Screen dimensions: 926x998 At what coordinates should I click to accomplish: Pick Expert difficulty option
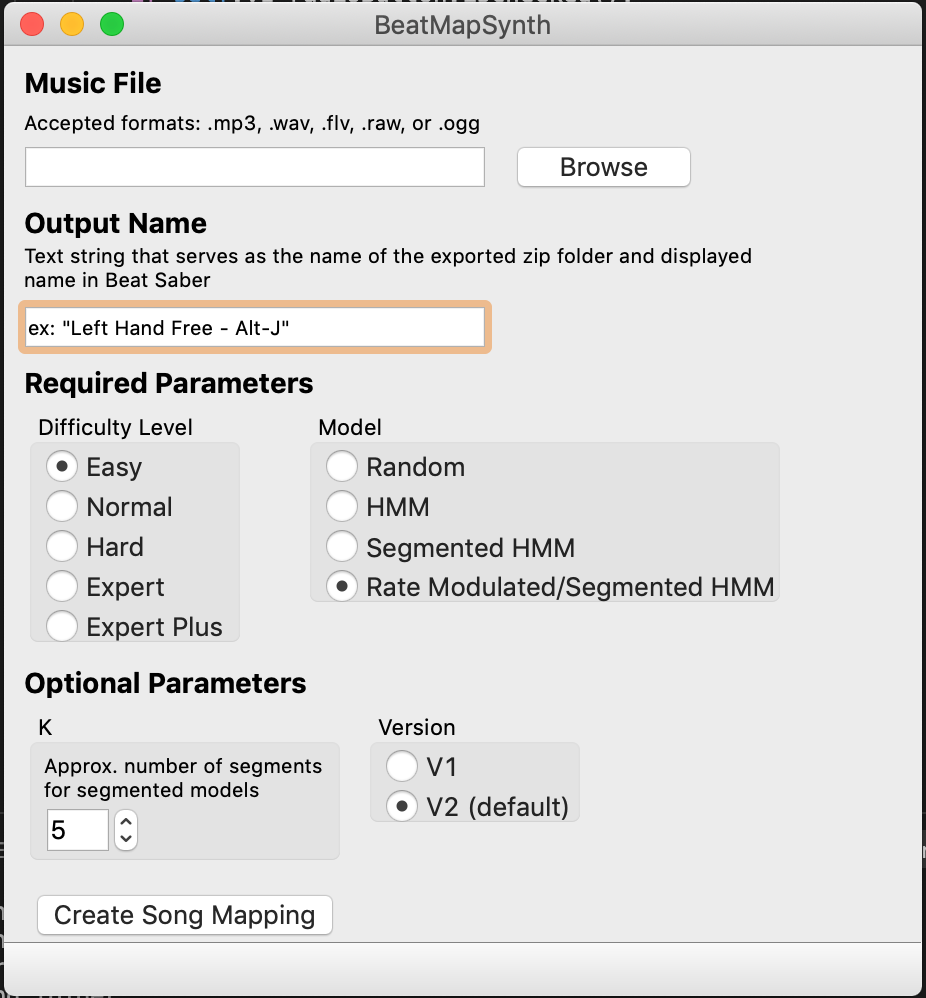click(x=63, y=587)
